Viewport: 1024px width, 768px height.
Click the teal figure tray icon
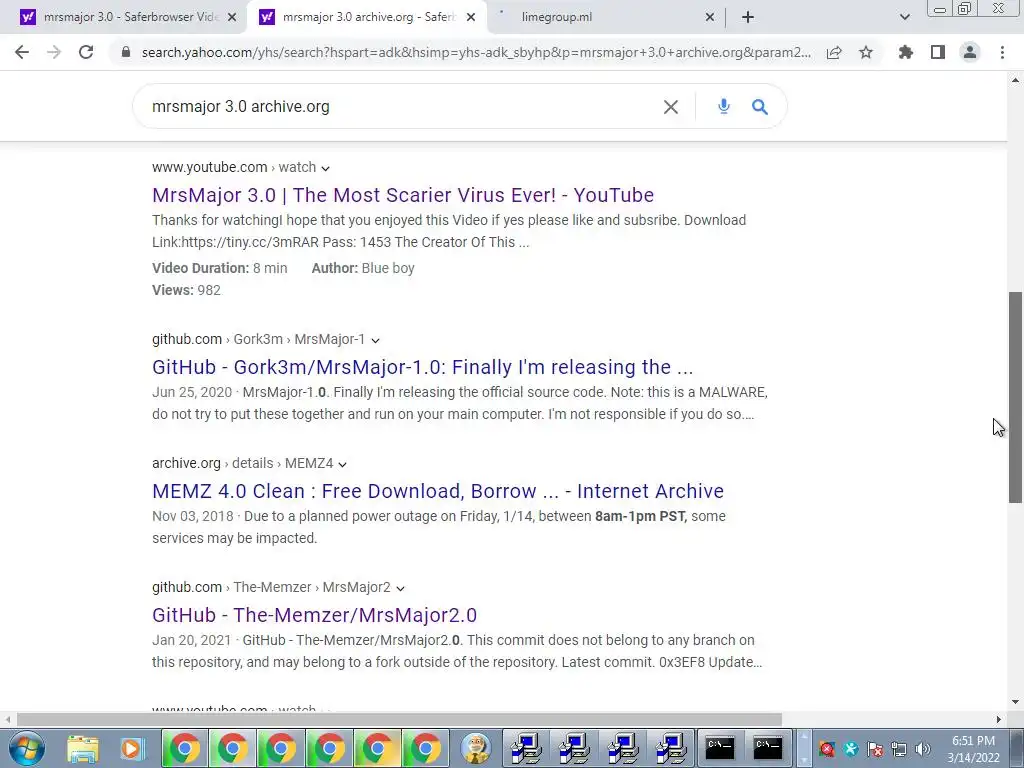pyautogui.click(x=851, y=748)
